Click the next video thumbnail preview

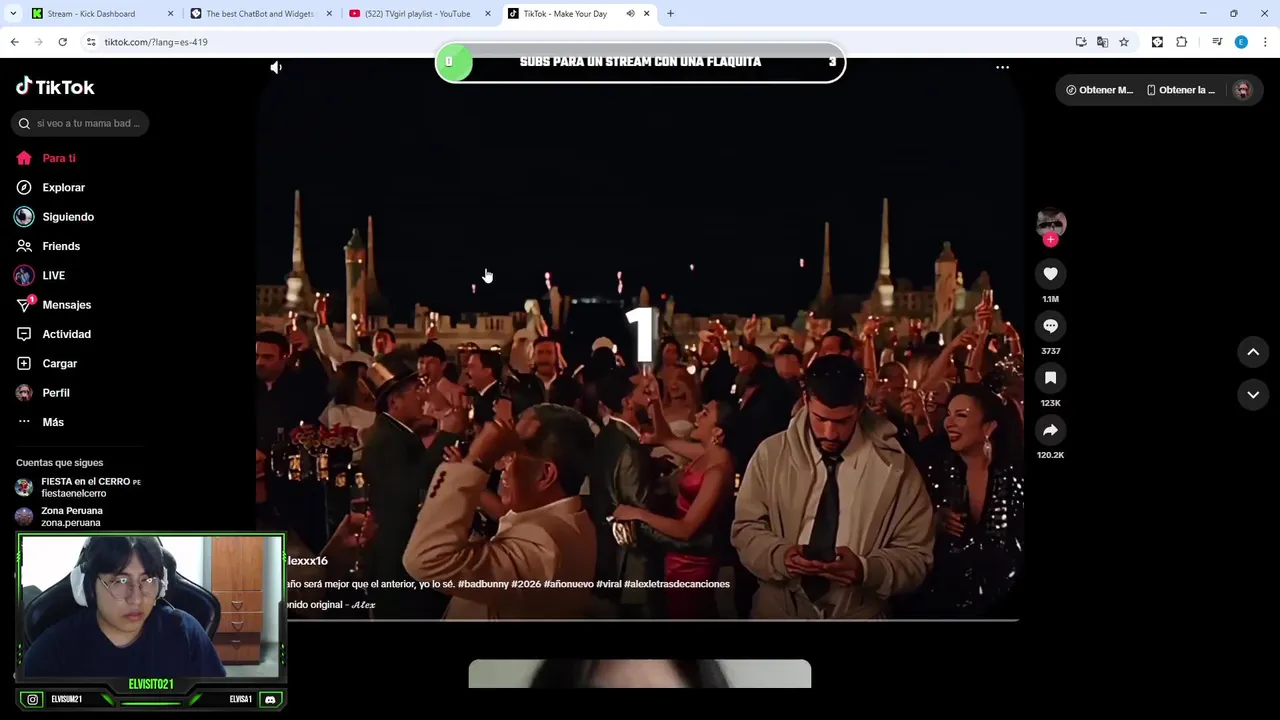click(640, 674)
